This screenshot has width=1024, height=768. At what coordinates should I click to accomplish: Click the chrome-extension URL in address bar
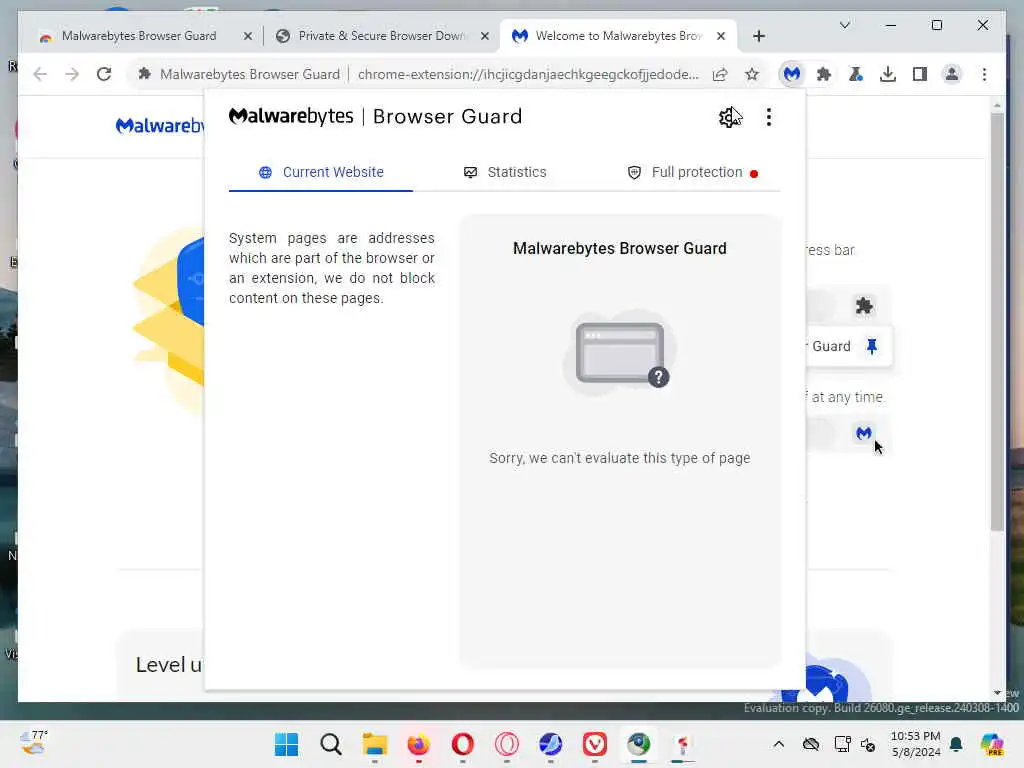point(528,74)
